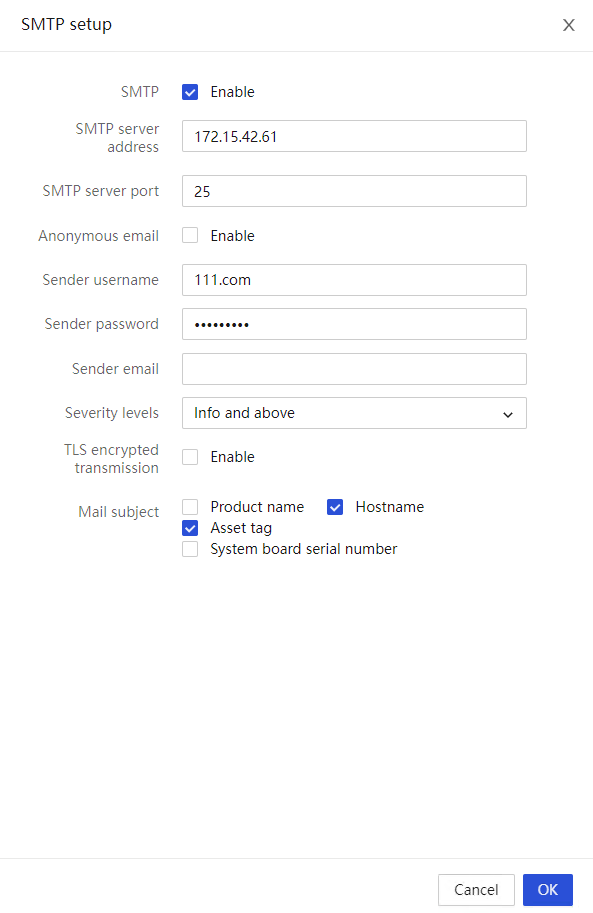Click the Cancel button
Screen dimensions: 593x913
point(476,890)
